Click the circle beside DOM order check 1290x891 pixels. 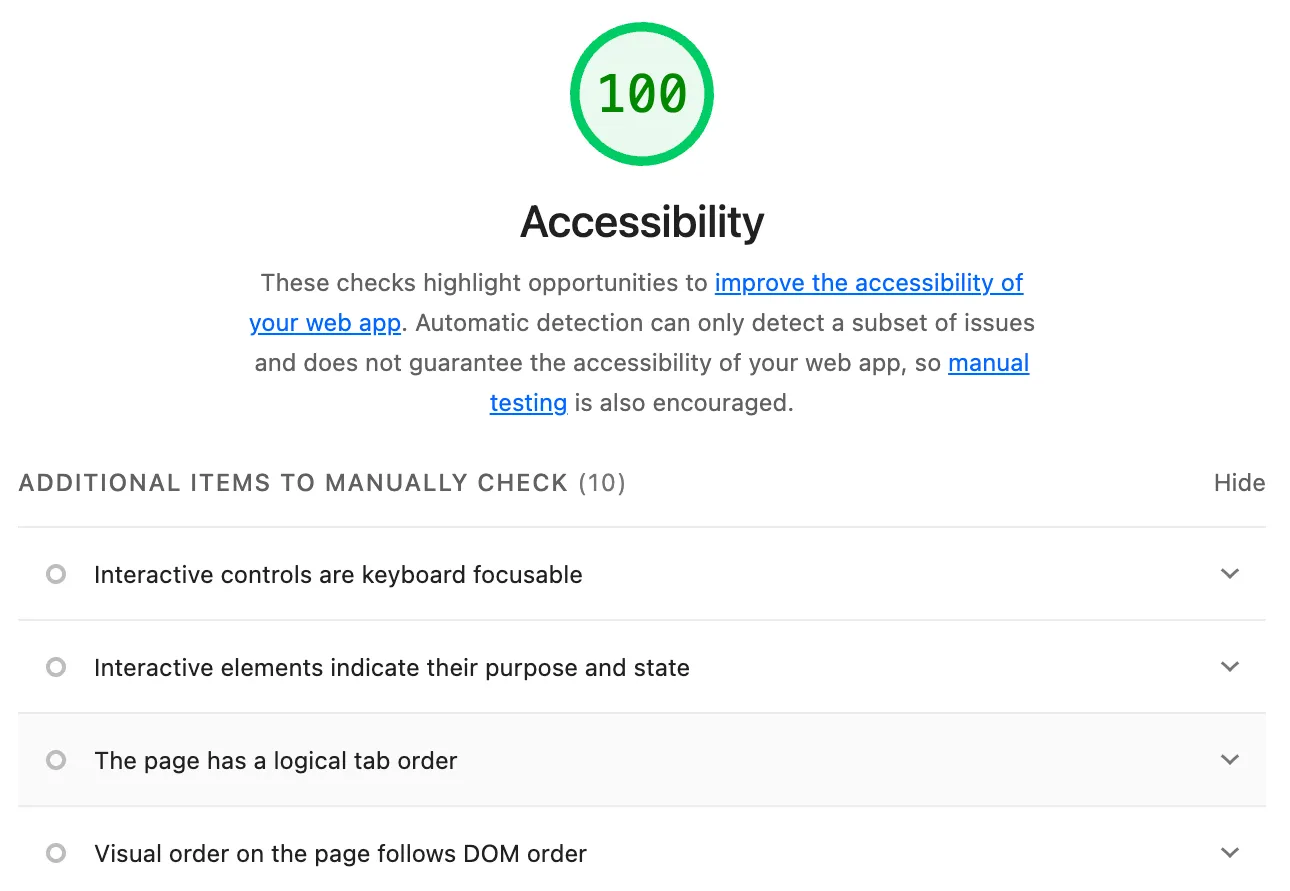56,853
